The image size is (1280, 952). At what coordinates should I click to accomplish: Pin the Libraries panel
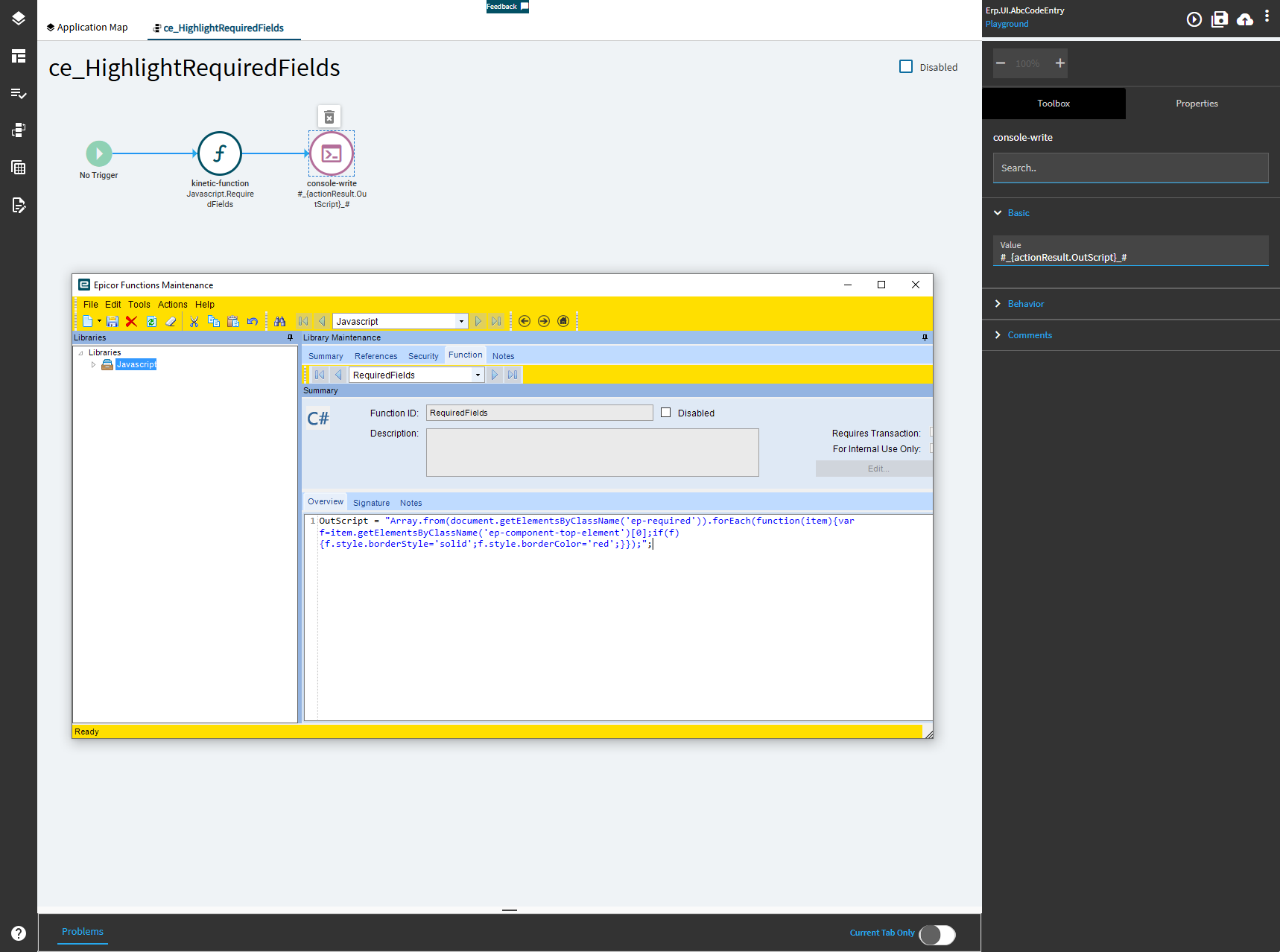coord(291,337)
